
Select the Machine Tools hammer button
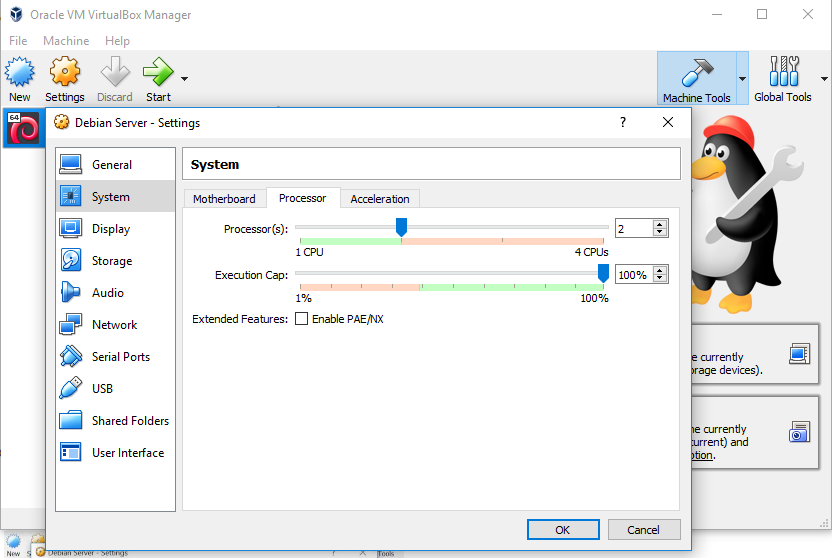697,79
